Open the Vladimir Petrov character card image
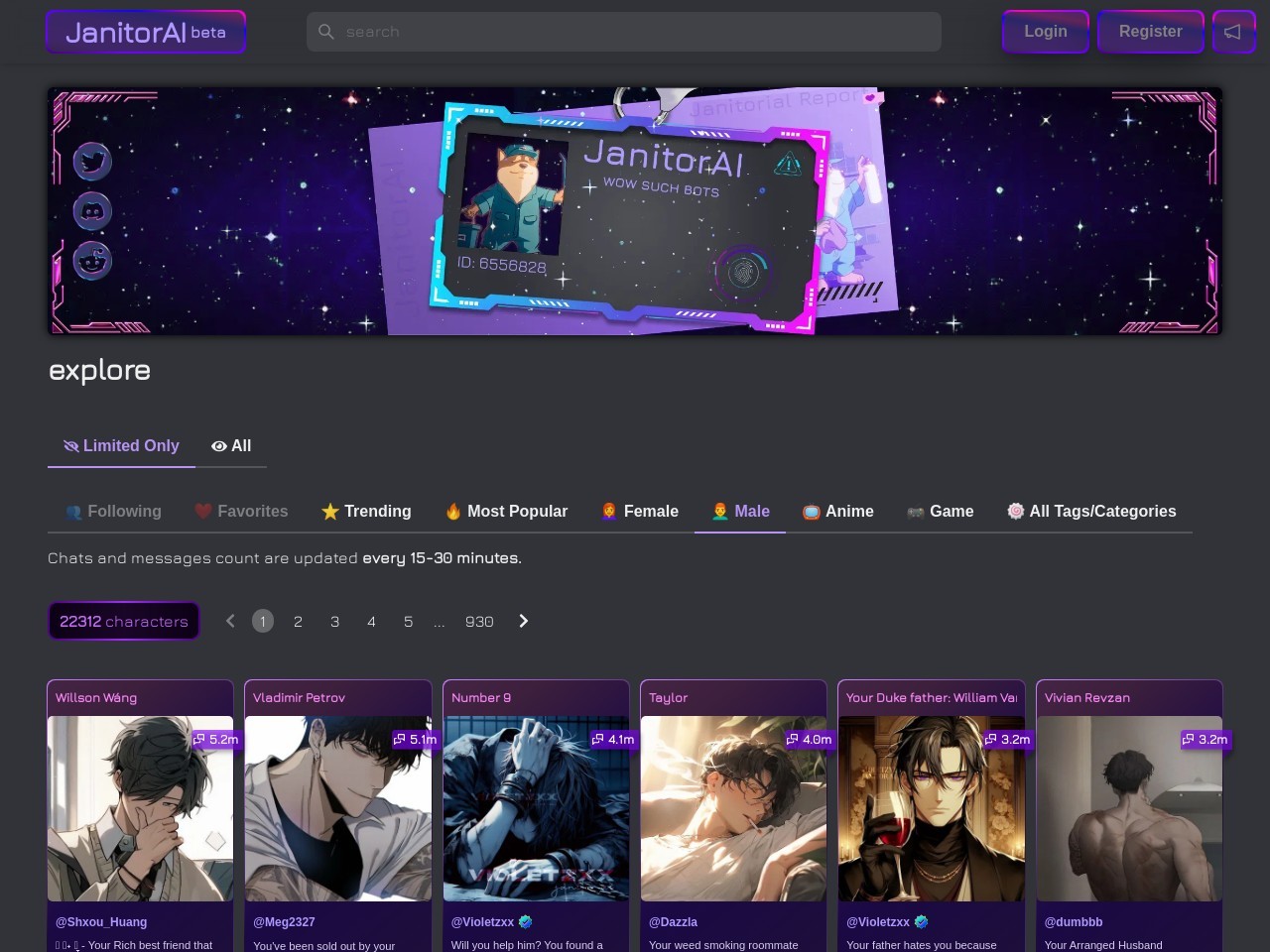 coord(338,808)
